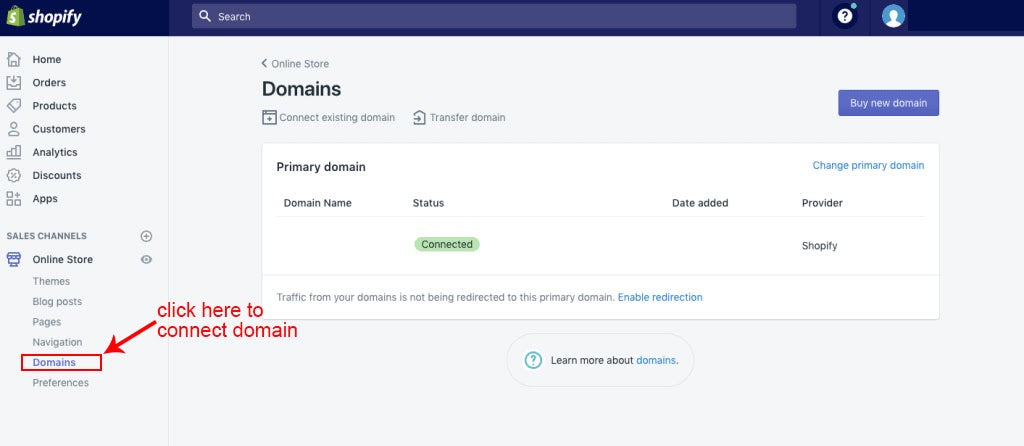This screenshot has width=1024, height=446.
Task: Click the Online Store storefront icon
Action: 14,259
